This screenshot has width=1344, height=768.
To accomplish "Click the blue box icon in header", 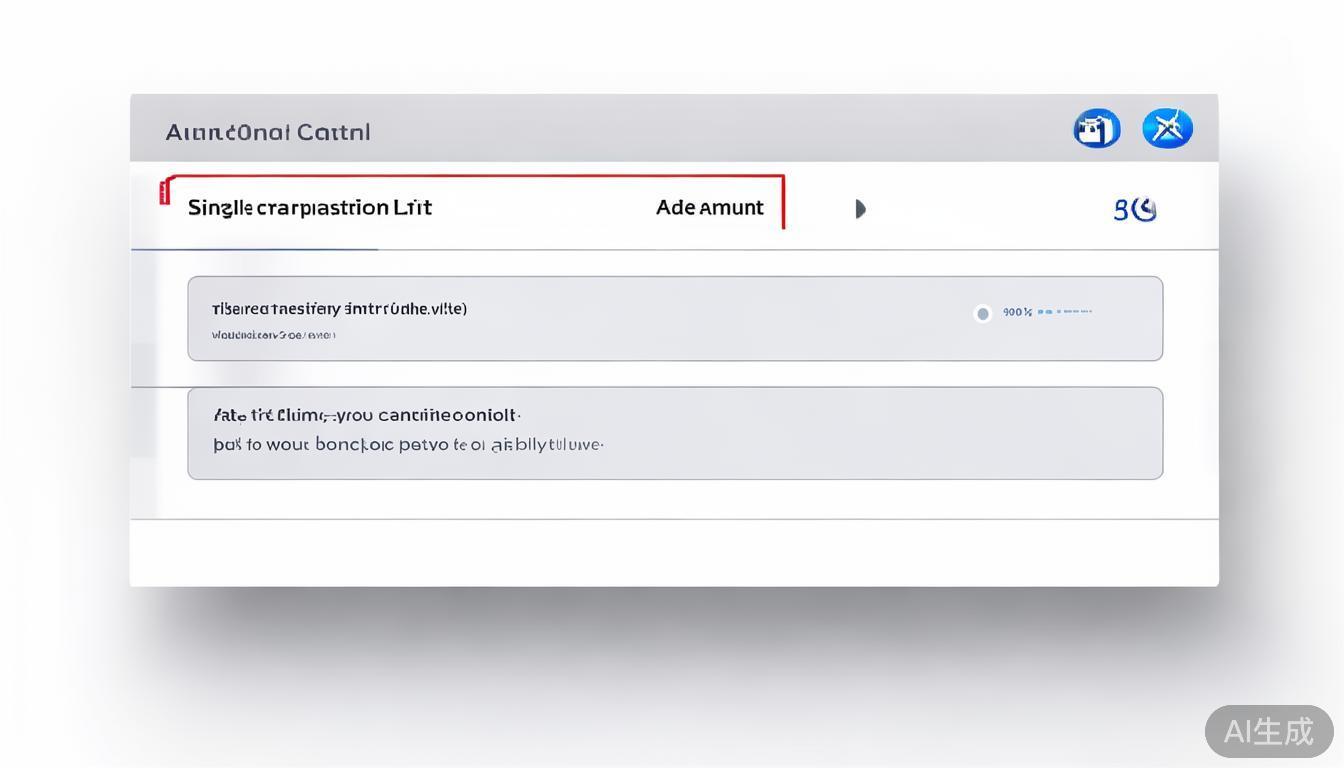I will click(x=1097, y=129).
